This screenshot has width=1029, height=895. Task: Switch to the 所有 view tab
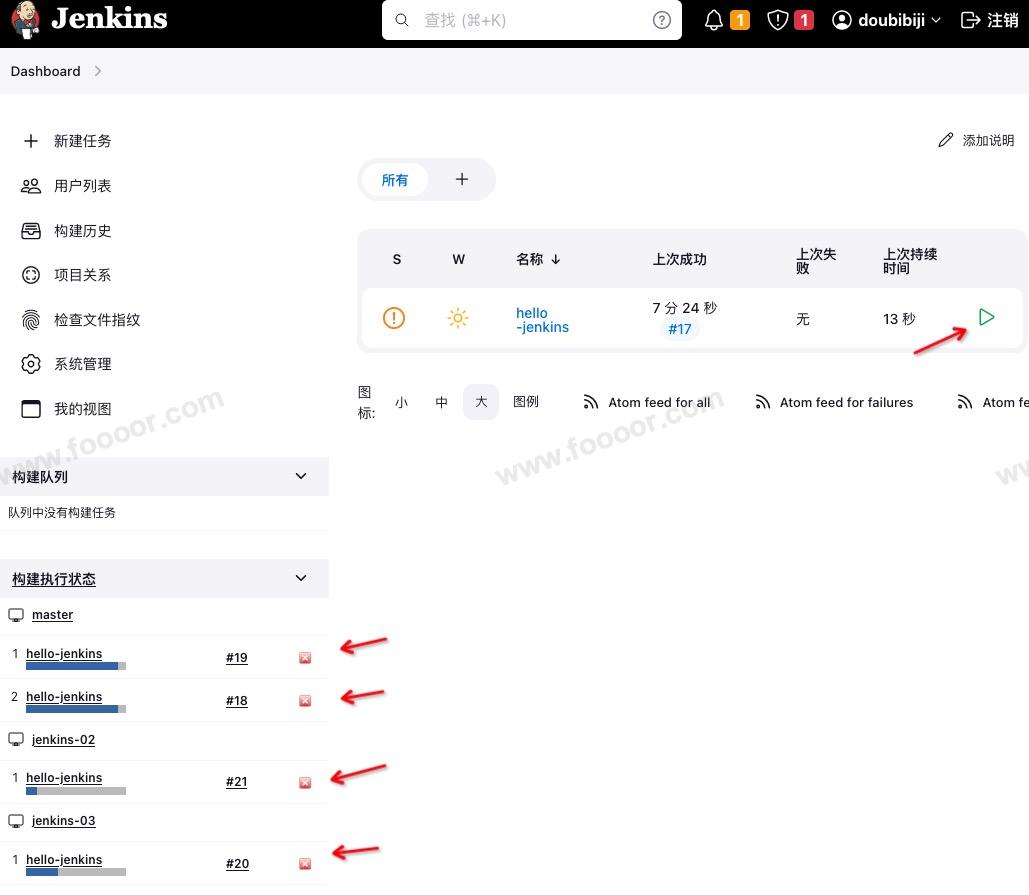[395, 180]
